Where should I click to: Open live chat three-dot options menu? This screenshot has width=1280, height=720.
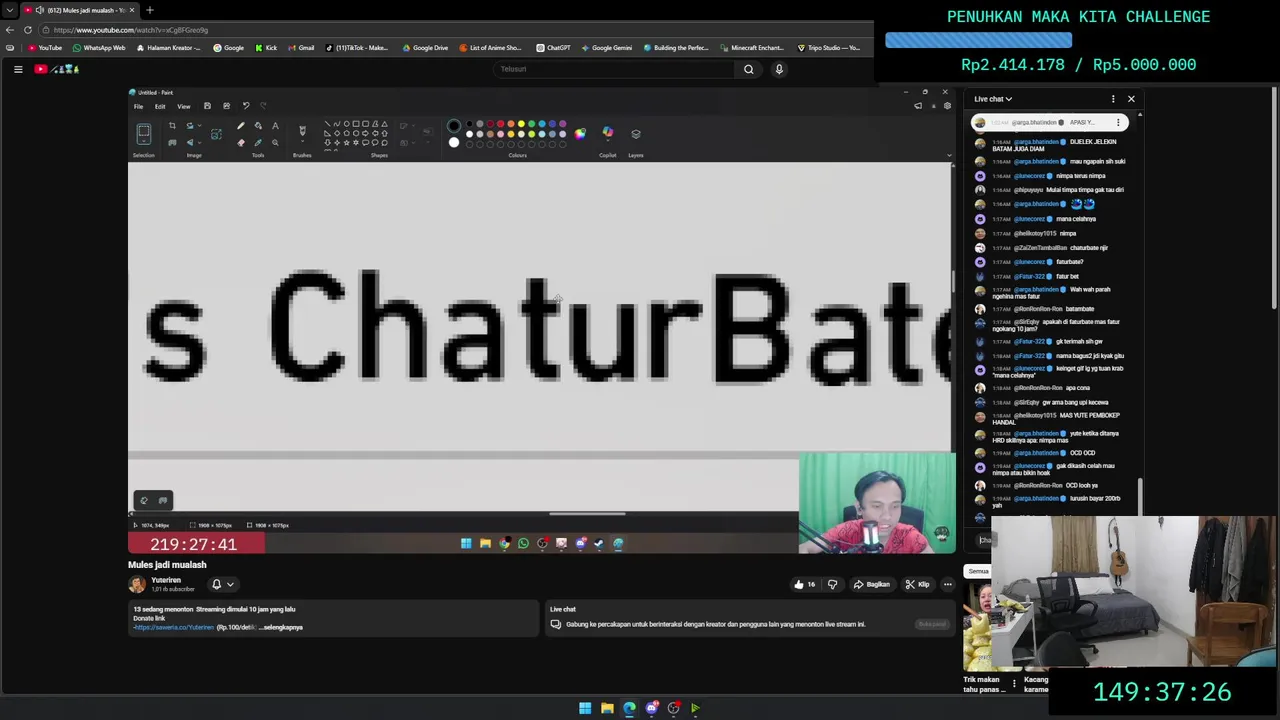pos(1113,99)
